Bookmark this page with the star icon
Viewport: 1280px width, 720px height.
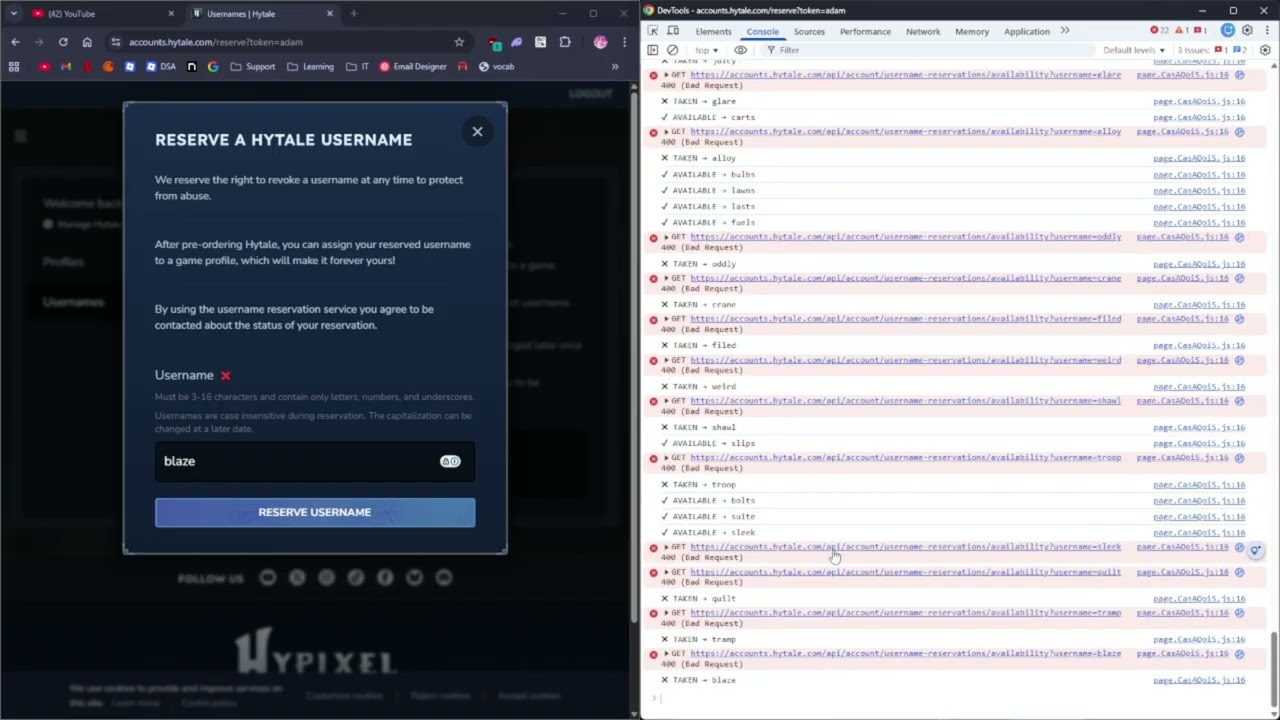(x=459, y=42)
